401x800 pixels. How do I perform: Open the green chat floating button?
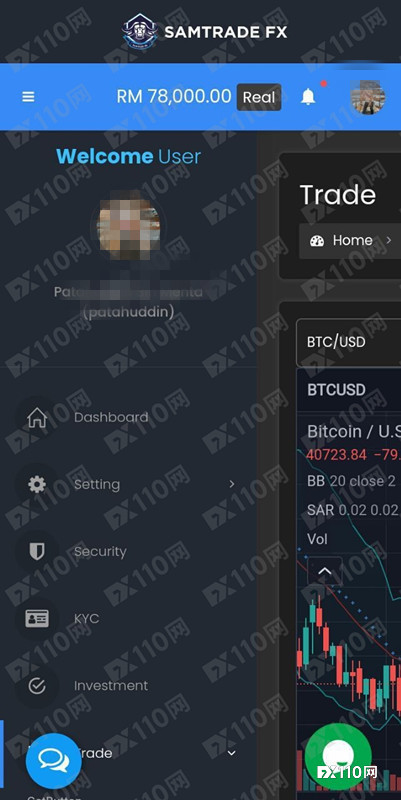[338, 756]
